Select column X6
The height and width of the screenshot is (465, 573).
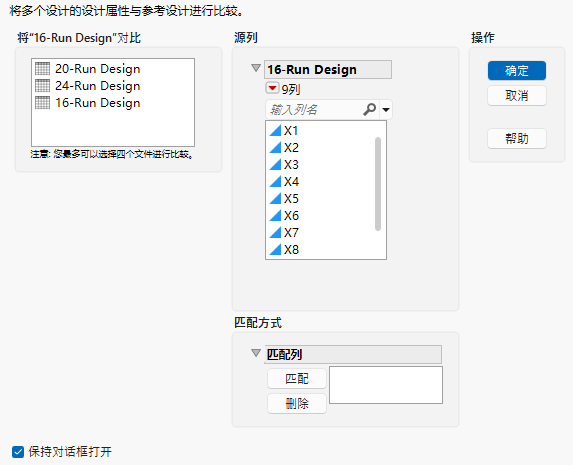click(291, 216)
